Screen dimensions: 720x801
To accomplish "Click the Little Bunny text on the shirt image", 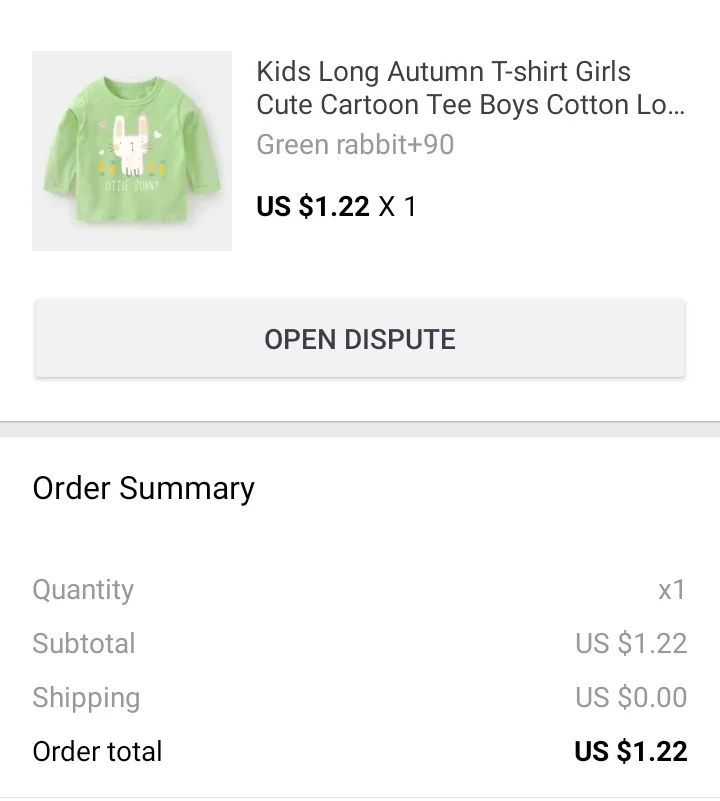I will tap(131, 187).
